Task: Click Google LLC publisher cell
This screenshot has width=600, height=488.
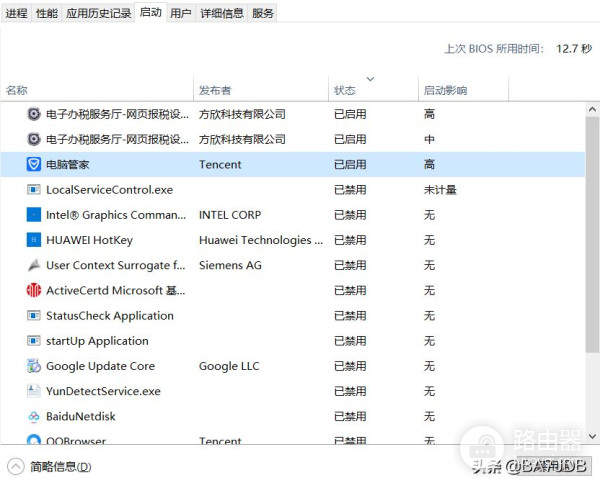Action: (x=229, y=366)
